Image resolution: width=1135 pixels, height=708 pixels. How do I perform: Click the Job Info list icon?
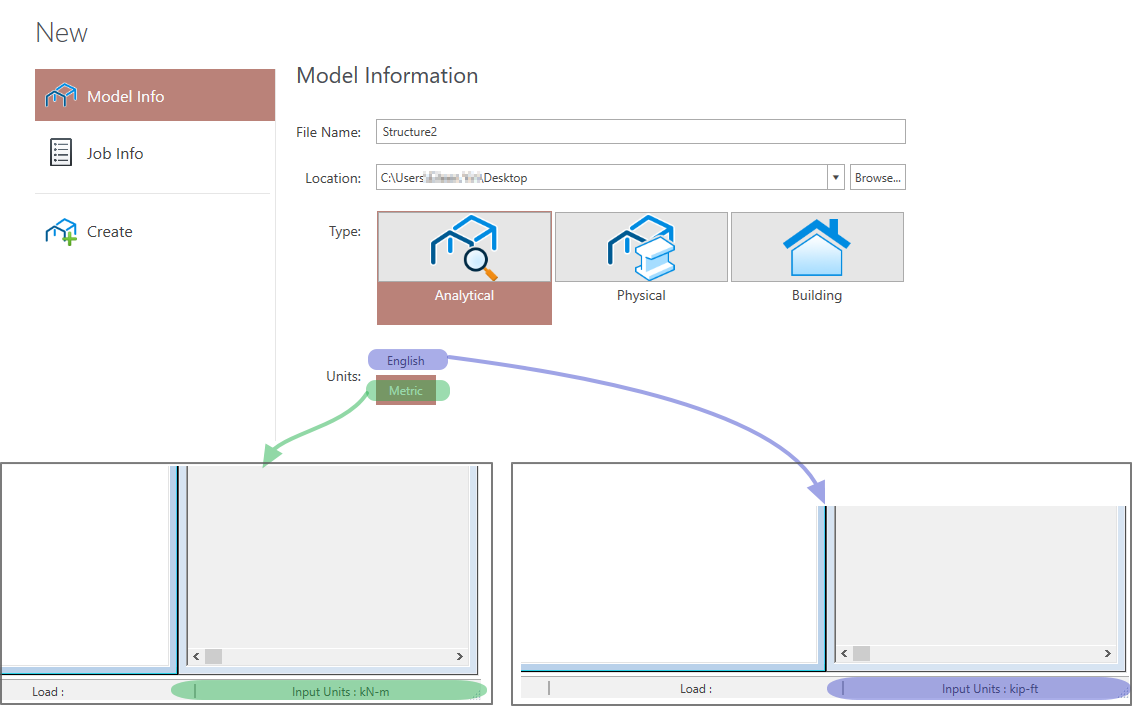point(61,153)
